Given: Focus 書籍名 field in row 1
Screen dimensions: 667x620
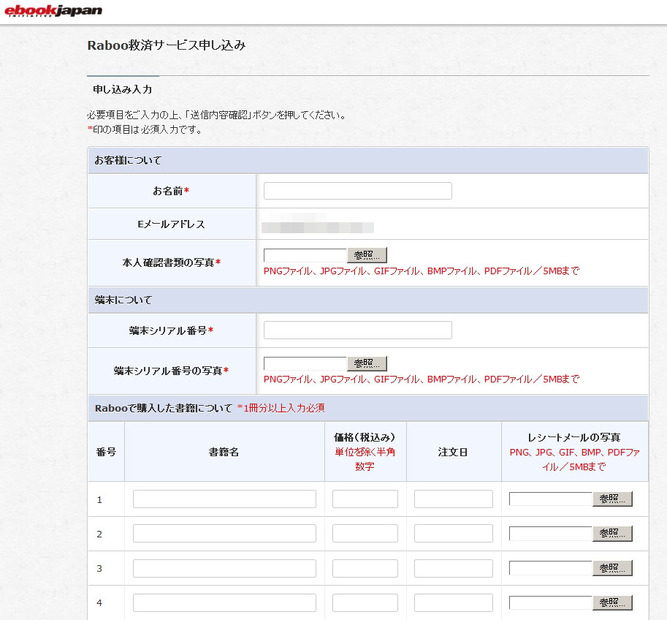Looking at the screenshot, I should tap(225, 499).
